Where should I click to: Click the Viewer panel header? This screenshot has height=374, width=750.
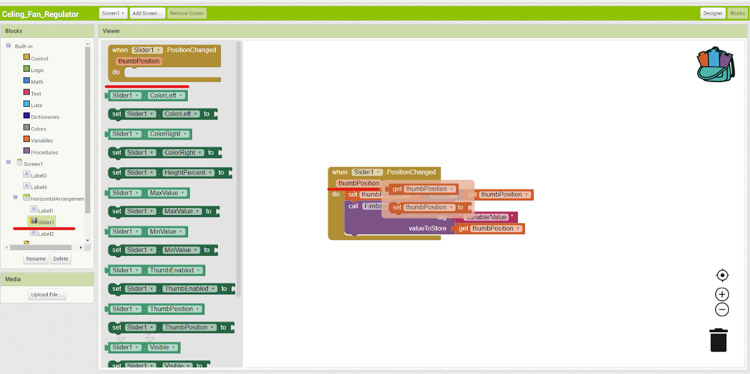(423, 31)
